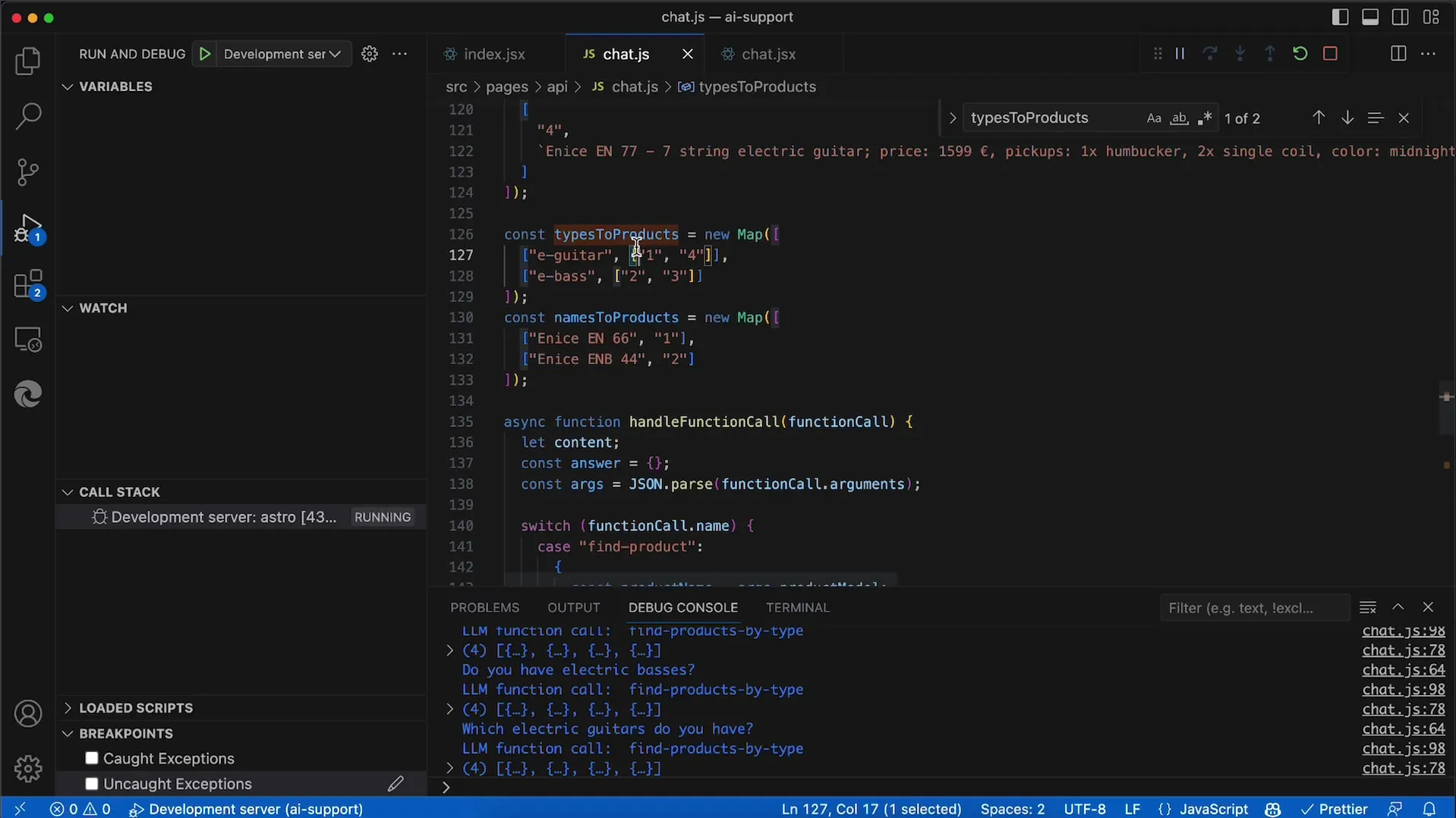Toggle the secondary sidebar layout icon

[1401, 17]
